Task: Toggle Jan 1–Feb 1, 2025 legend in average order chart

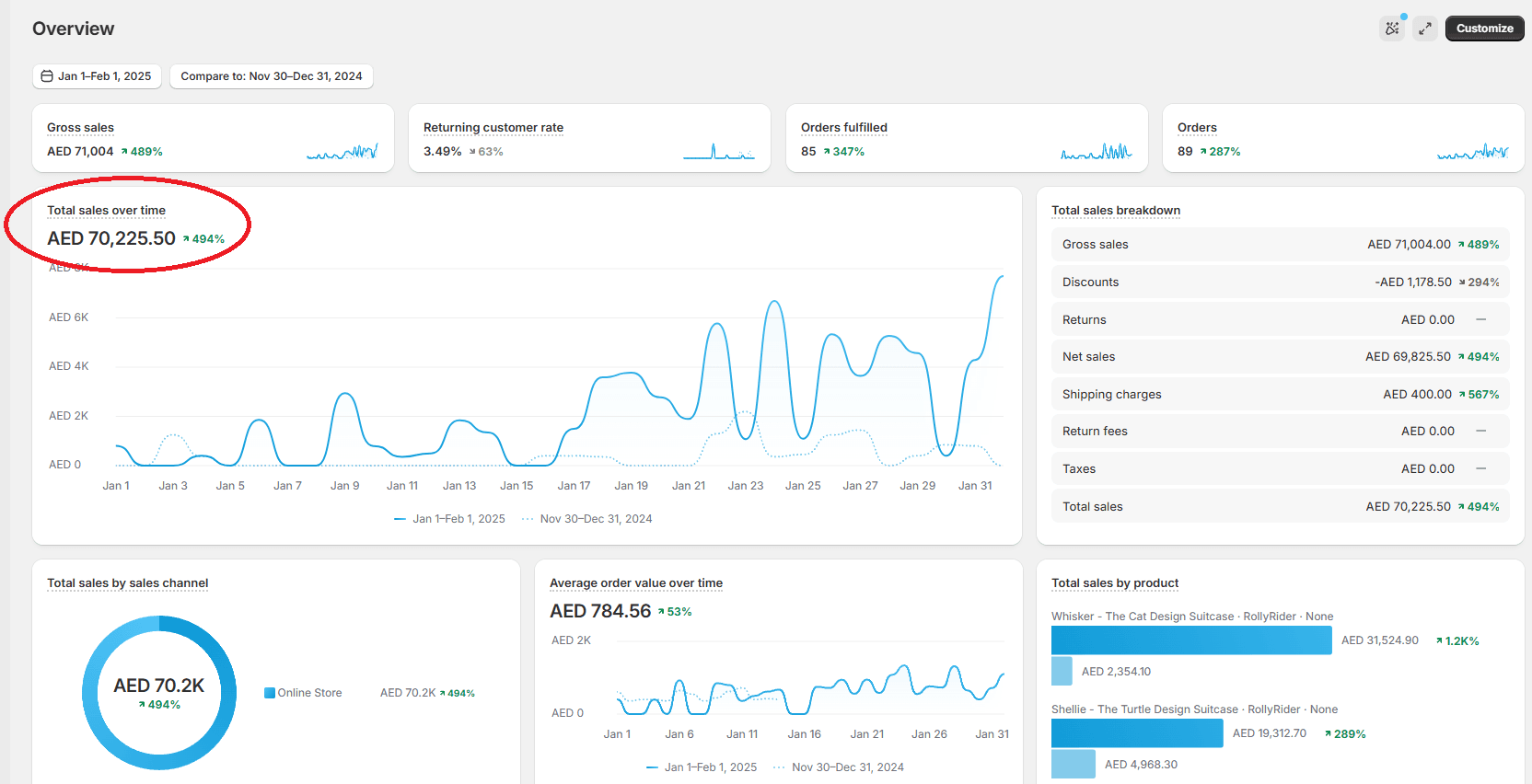Action: [x=702, y=767]
